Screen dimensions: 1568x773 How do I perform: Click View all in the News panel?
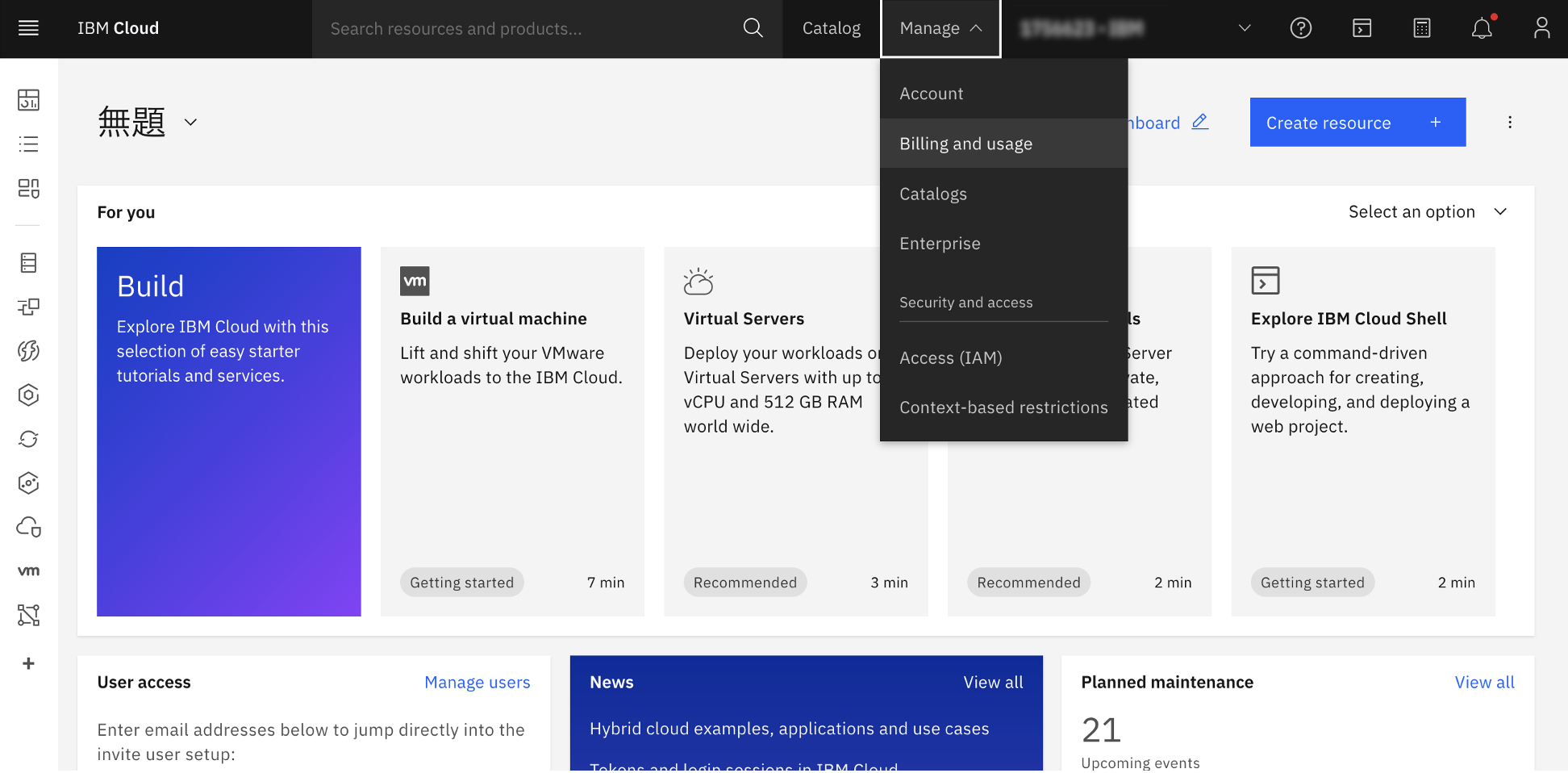[993, 683]
